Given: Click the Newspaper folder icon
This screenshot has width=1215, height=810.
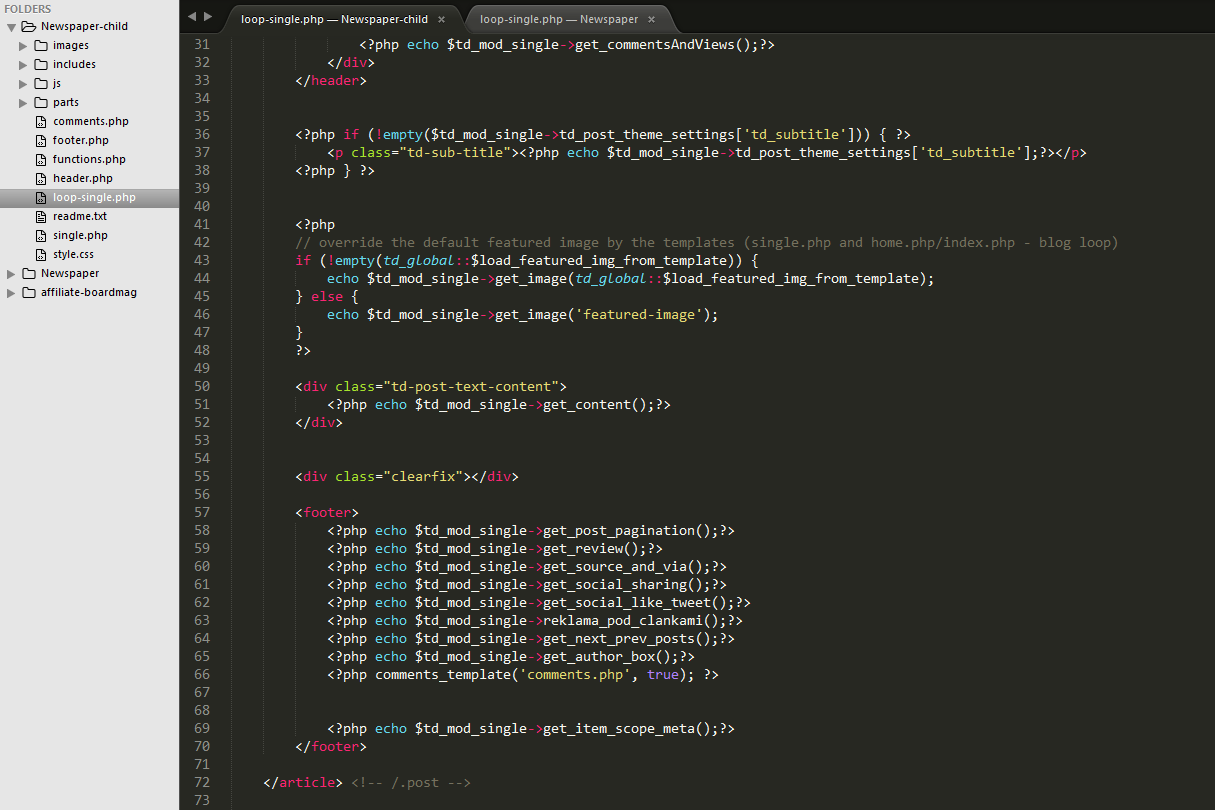Looking at the screenshot, I should (x=29, y=274).
